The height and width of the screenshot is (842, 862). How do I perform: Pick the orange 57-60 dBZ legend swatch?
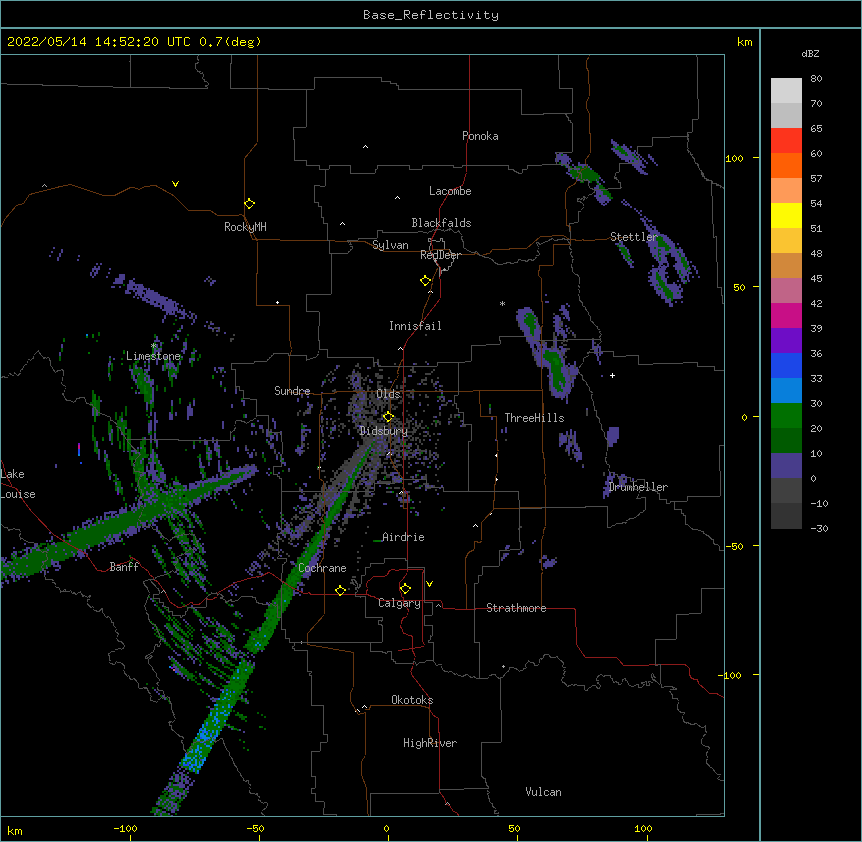click(786, 165)
